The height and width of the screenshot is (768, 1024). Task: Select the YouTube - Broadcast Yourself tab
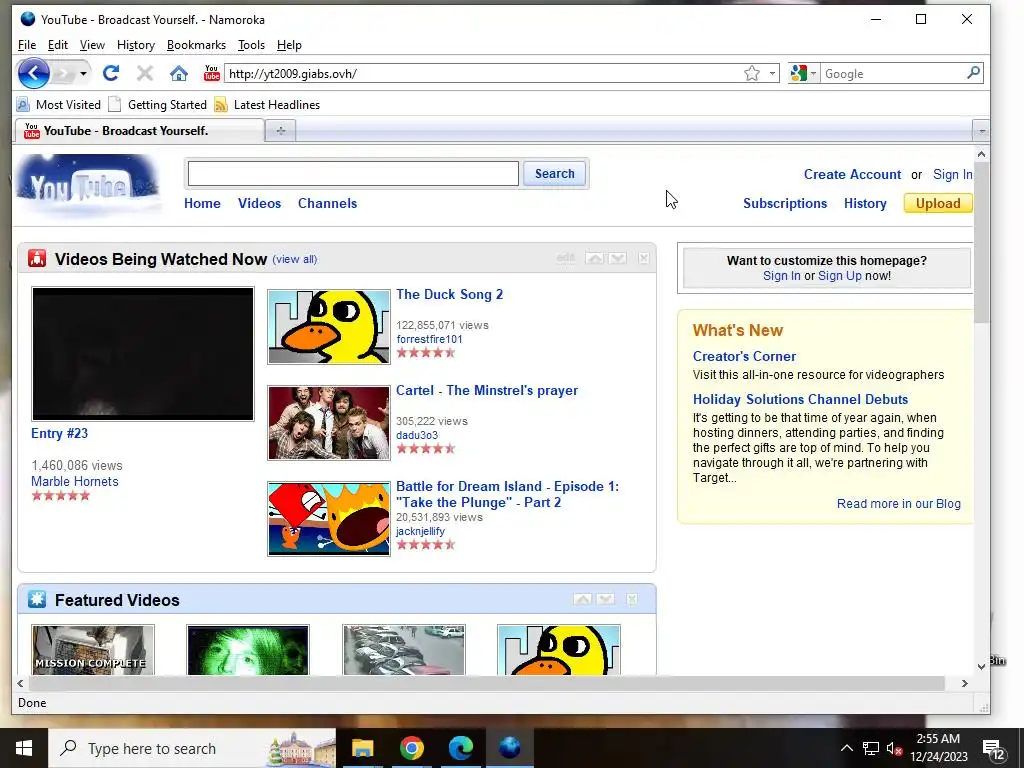coord(140,131)
